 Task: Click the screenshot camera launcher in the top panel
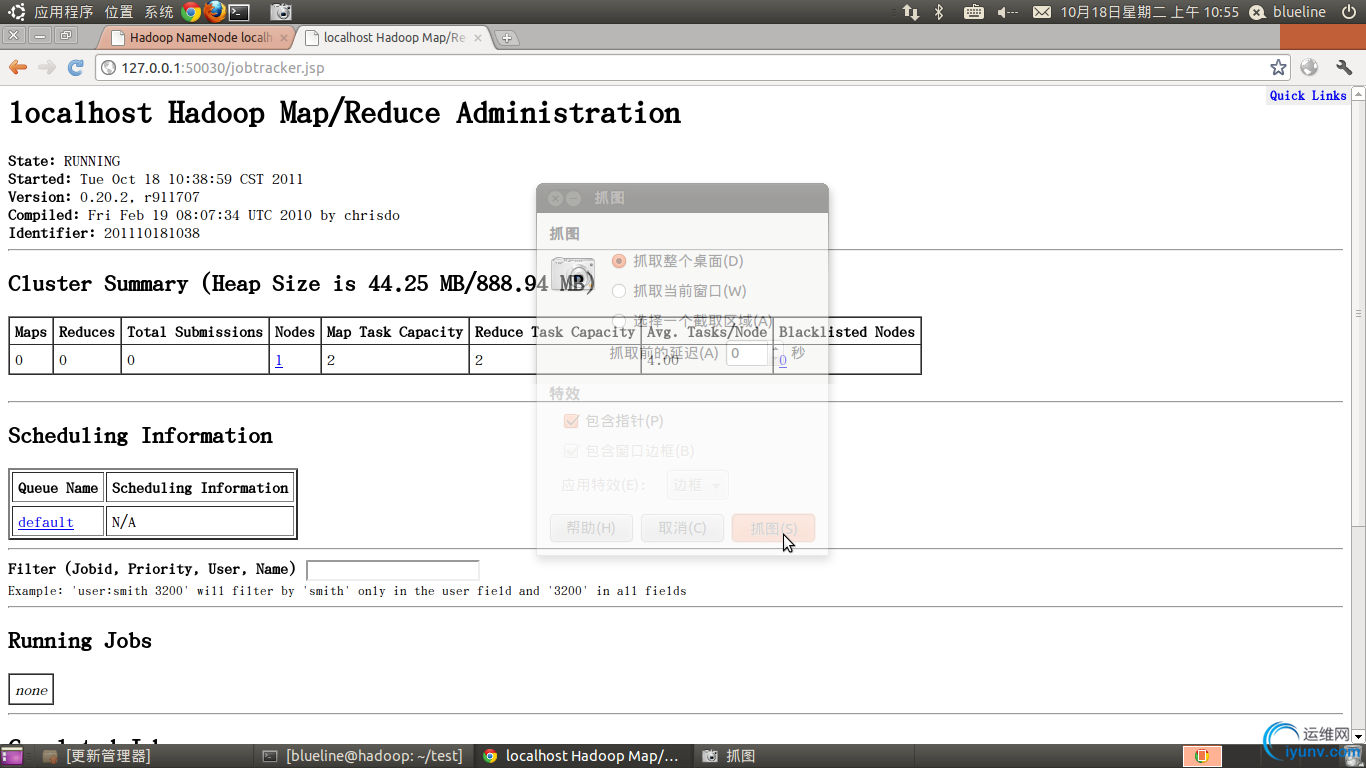pyautogui.click(x=282, y=12)
